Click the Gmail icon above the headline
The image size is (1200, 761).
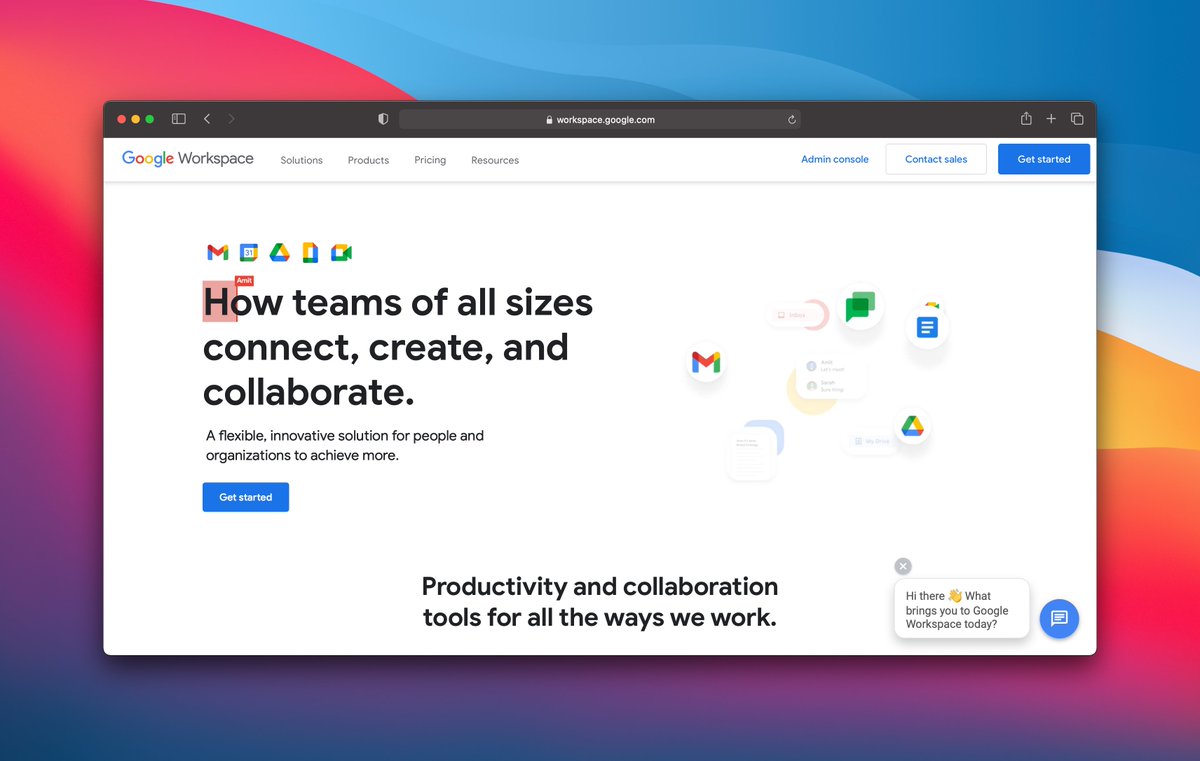[217, 253]
